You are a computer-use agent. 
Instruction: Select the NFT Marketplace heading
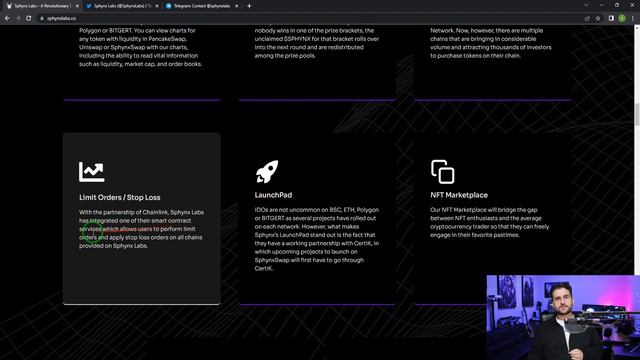click(x=459, y=195)
